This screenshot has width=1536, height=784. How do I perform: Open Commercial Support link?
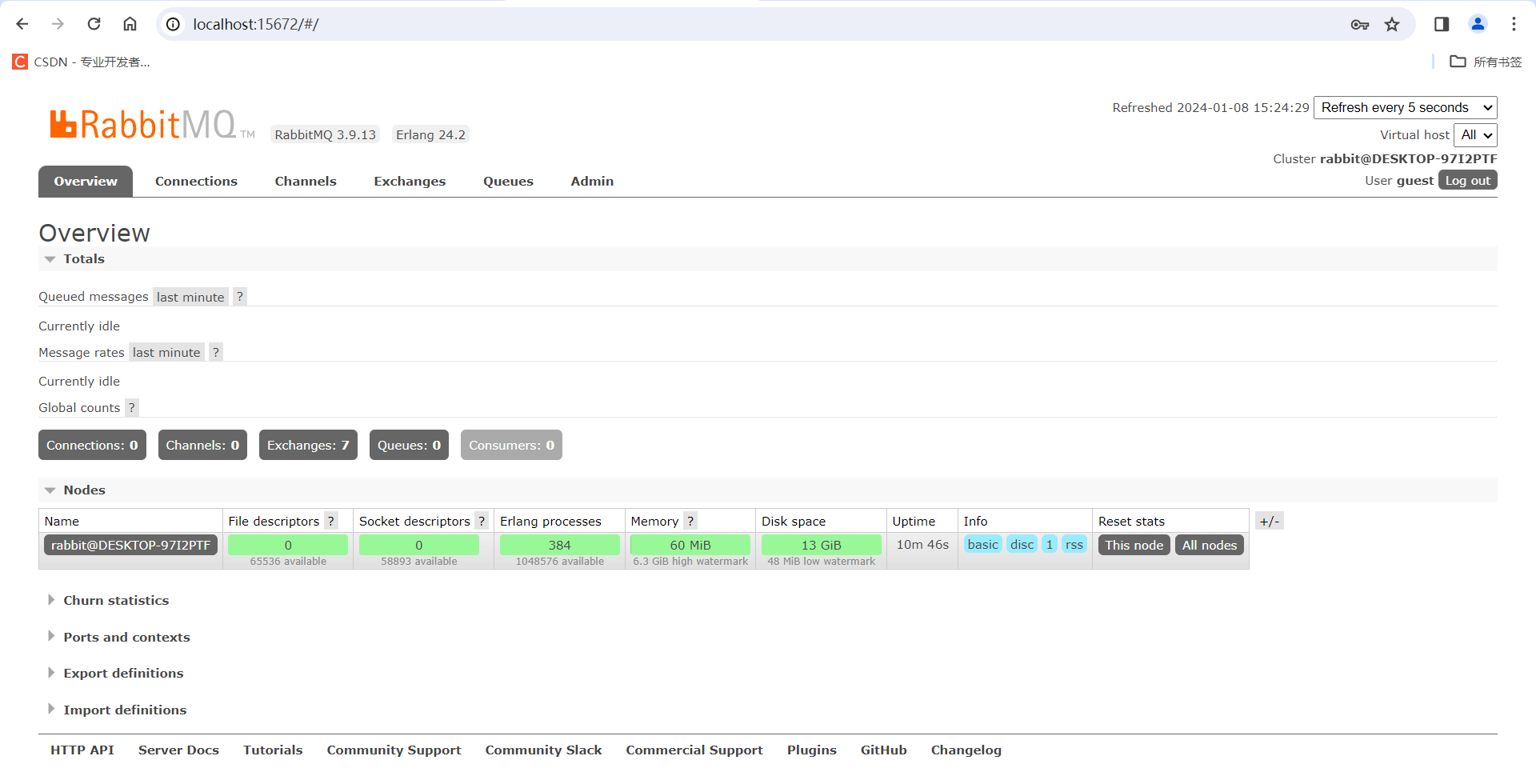694,750
